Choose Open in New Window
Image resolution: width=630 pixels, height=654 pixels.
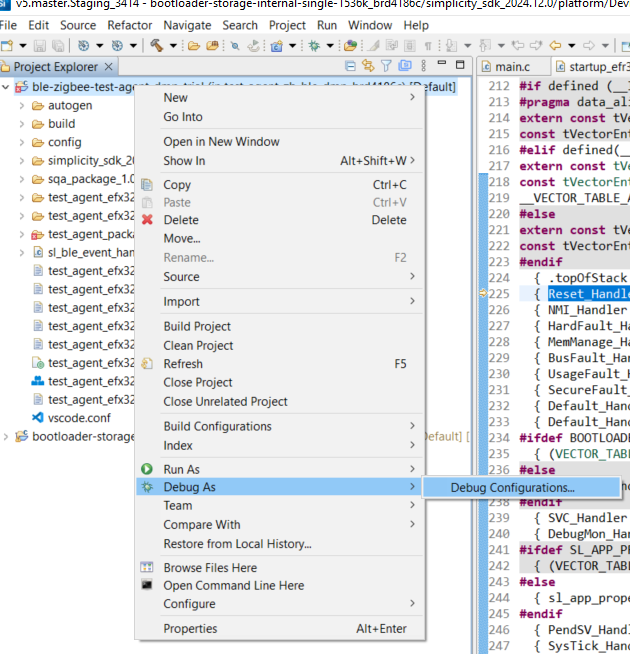280,142
